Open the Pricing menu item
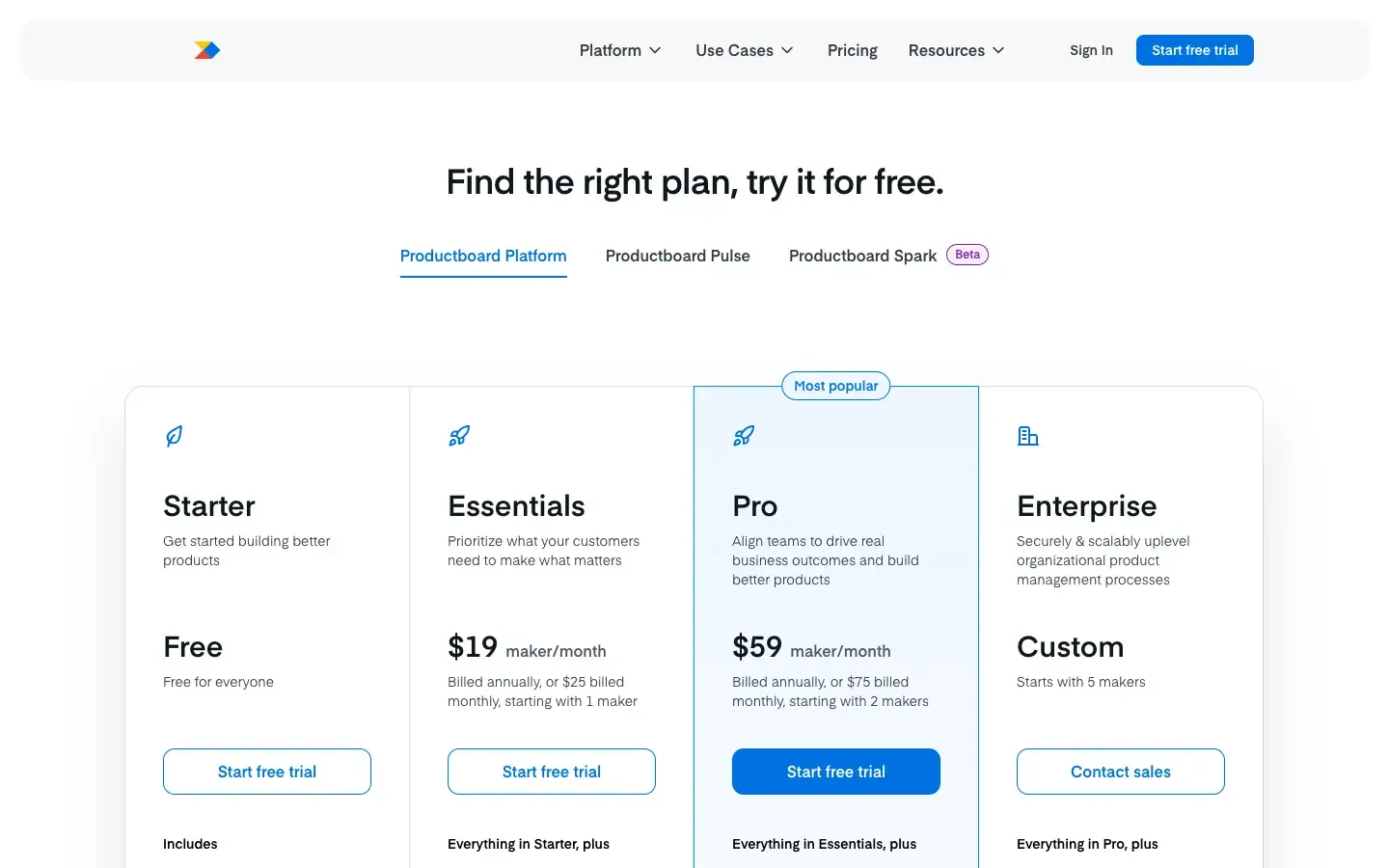The image size is (1389, 868). pos(852,50)
